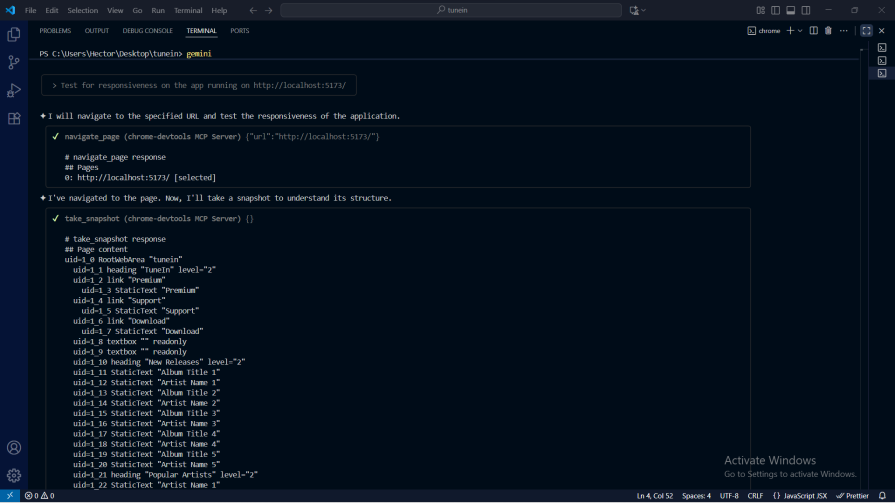Show errors and warnings in status bar
The image size is (895, 503).
tap(40, 496)
